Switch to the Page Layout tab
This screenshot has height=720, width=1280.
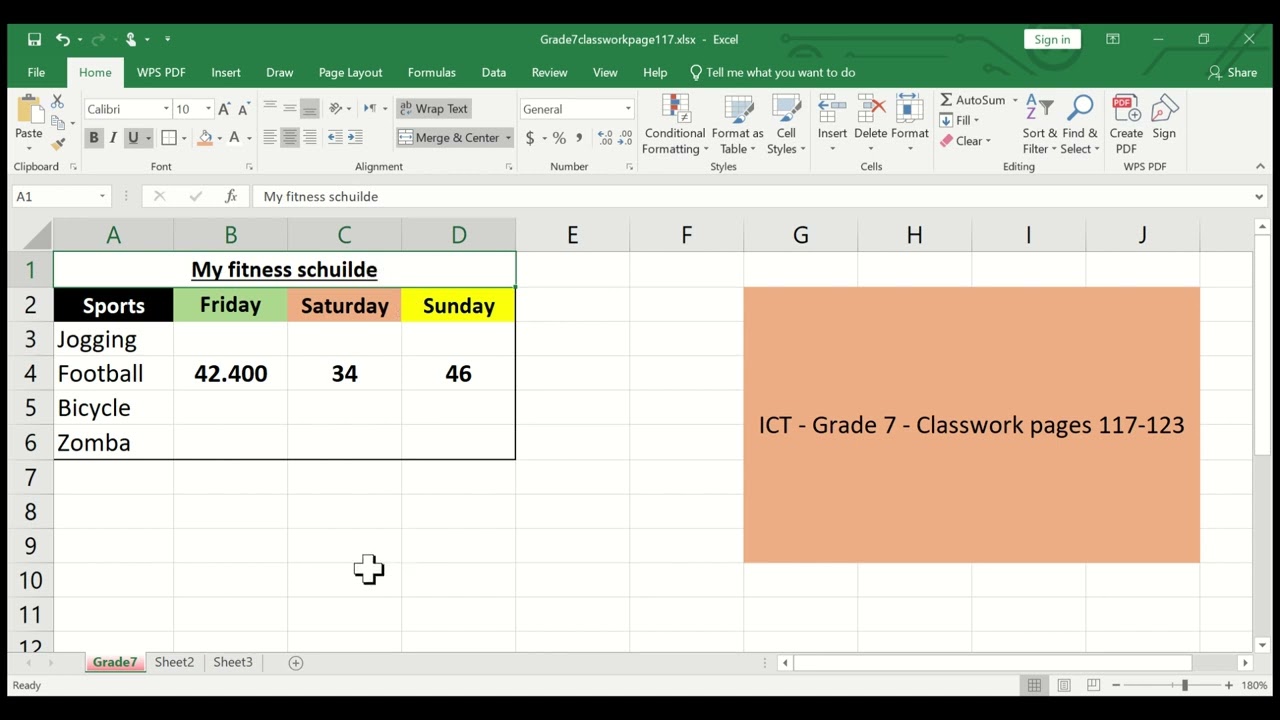350,72
